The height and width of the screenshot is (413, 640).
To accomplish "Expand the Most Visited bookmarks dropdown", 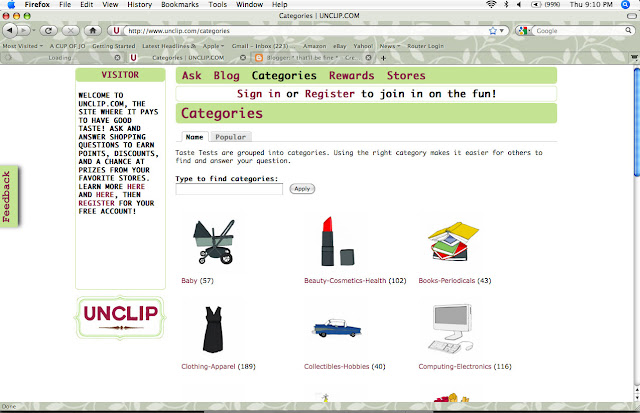I will [22, 46].
